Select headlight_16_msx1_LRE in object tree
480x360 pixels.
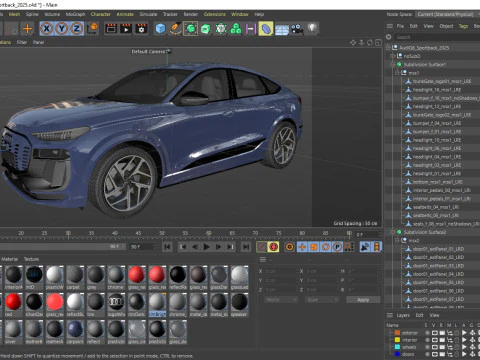coord(437,90)
